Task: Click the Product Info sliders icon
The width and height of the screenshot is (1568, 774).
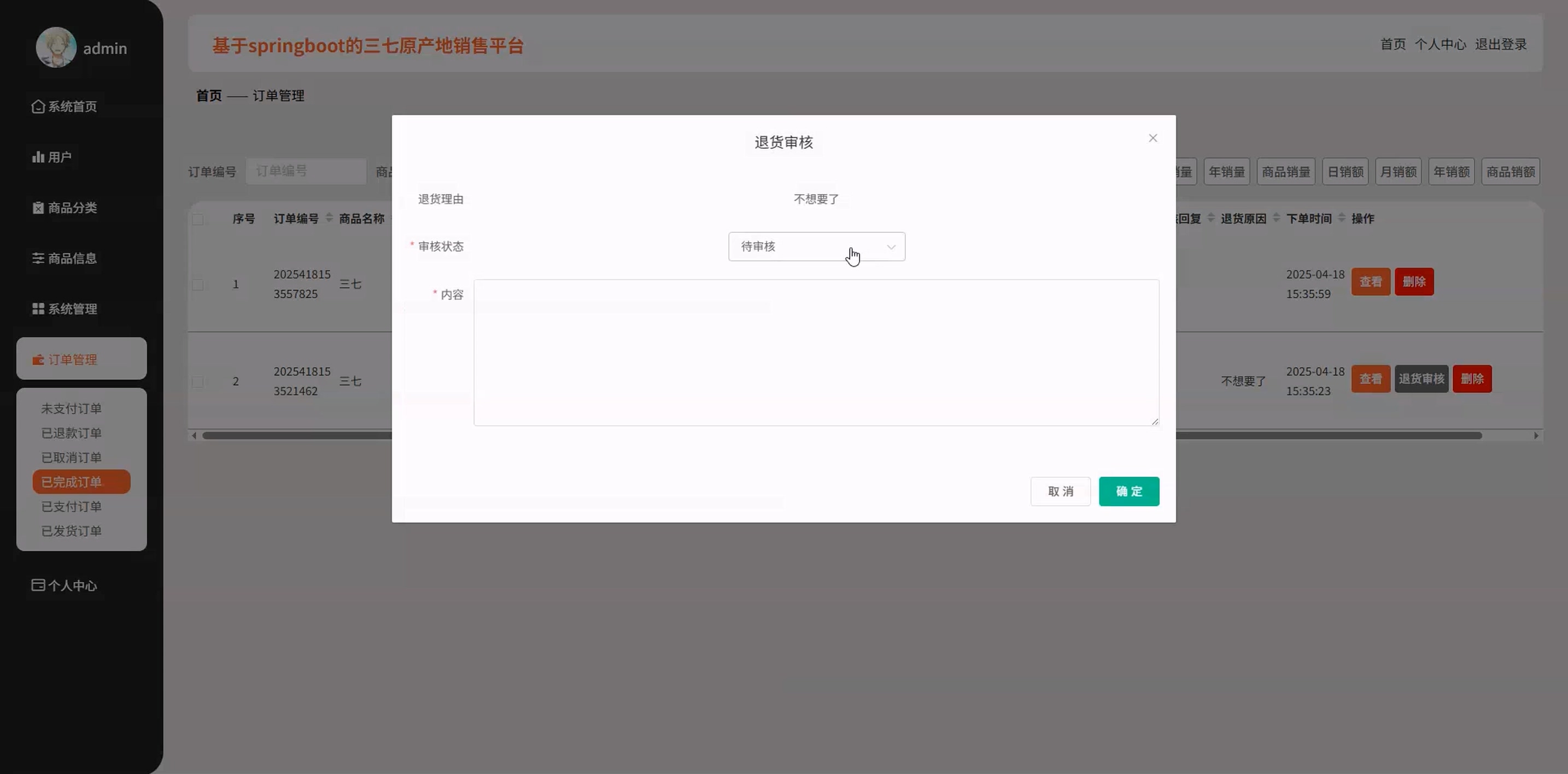Action: 38,258
